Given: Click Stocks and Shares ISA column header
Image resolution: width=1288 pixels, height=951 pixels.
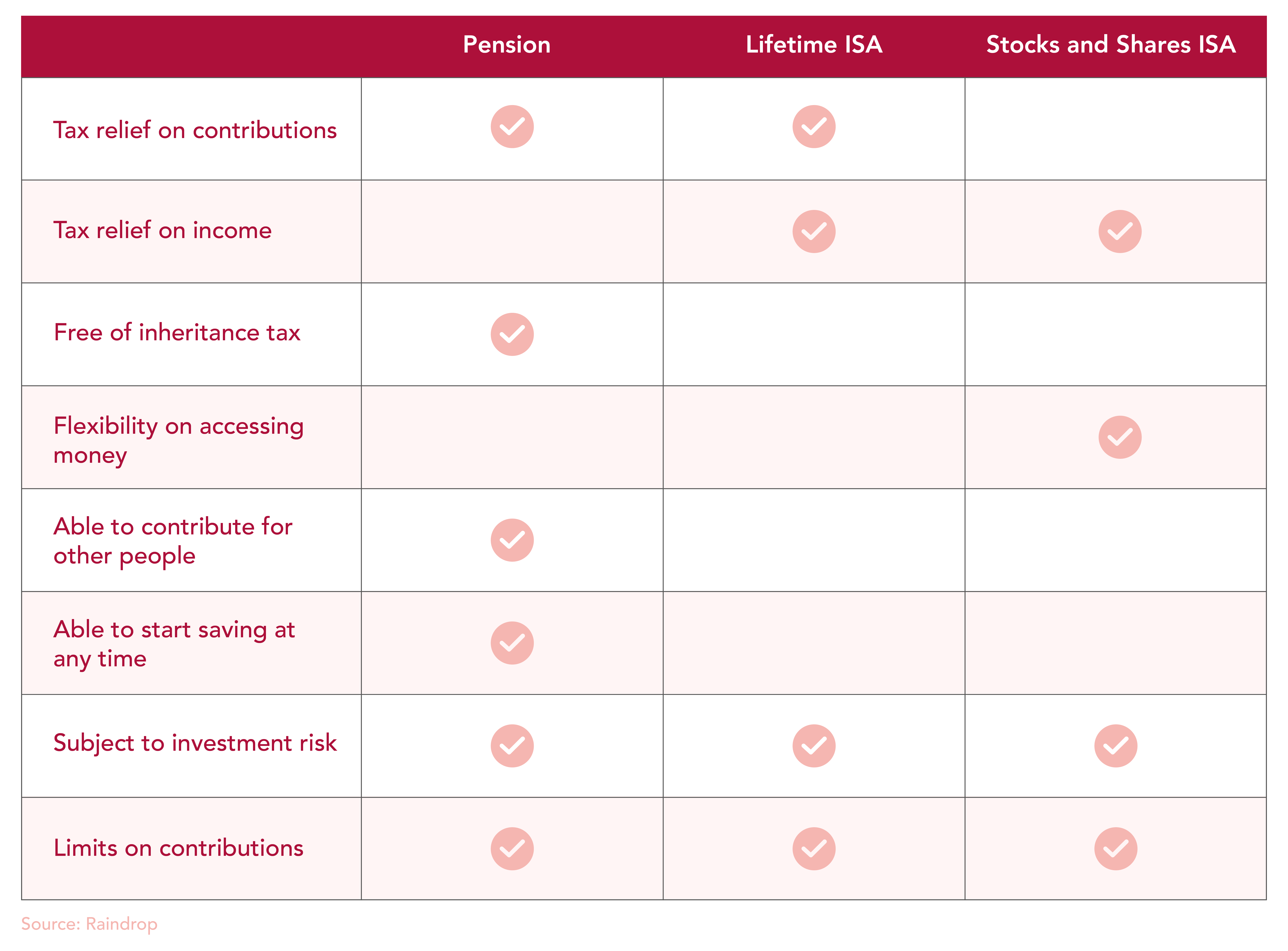Looking at the screenshot, I should click(x=1111, y=45).
